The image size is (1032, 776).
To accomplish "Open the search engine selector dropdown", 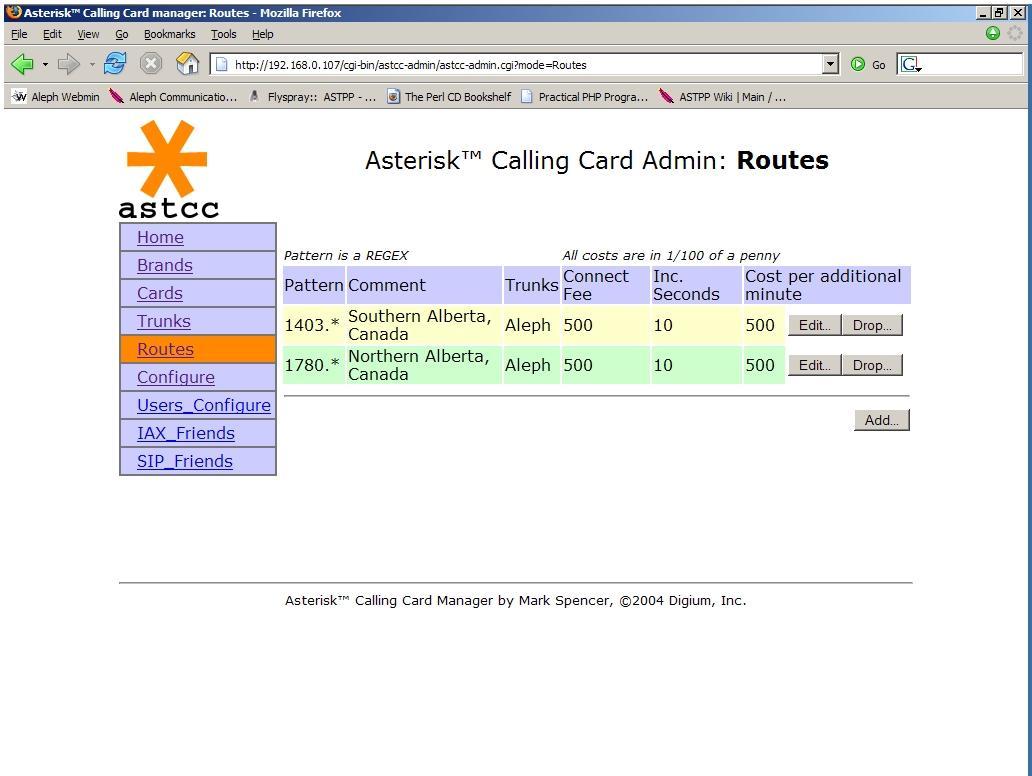I will 911,64.
